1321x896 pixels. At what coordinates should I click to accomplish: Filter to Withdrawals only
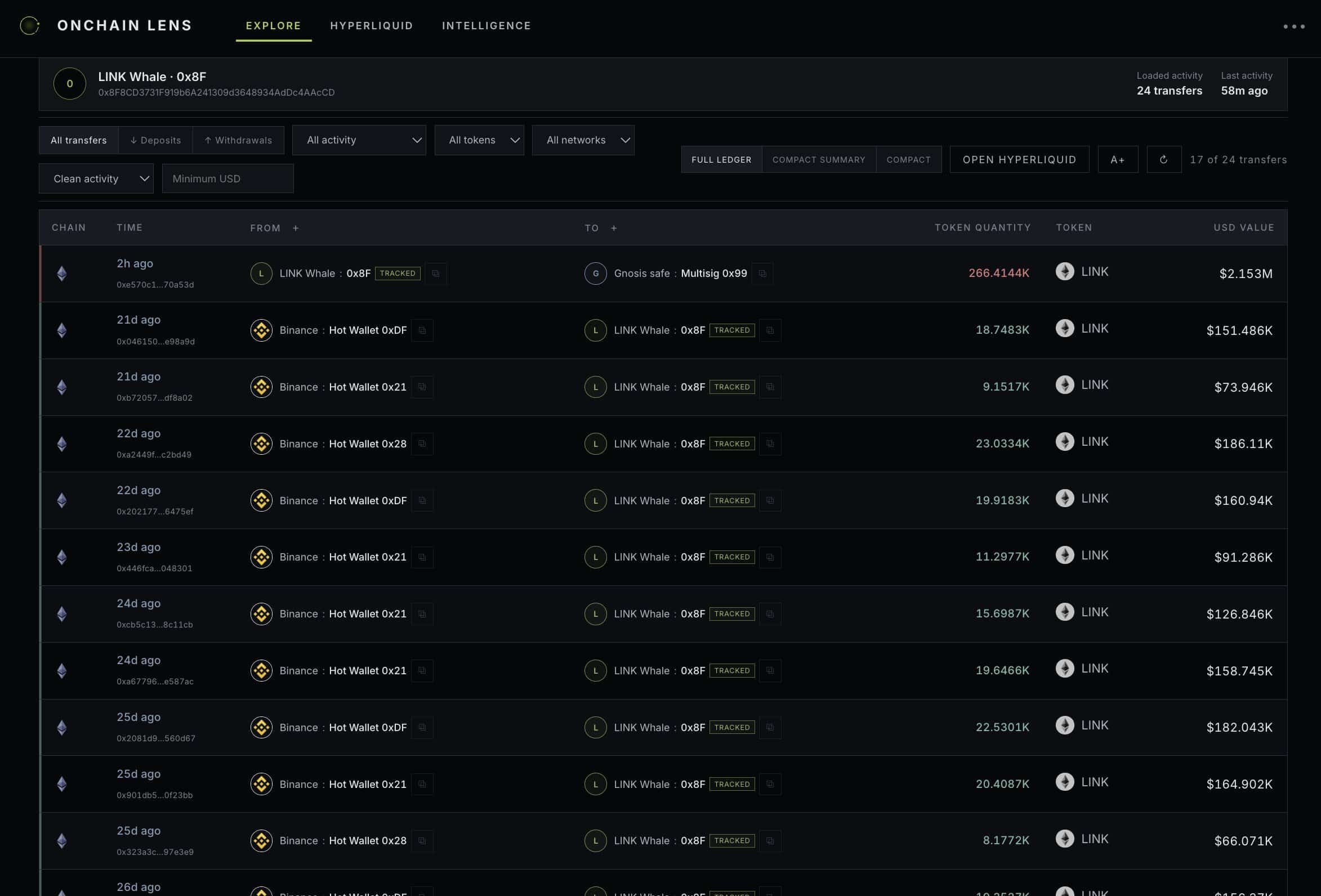click(238, 140)
